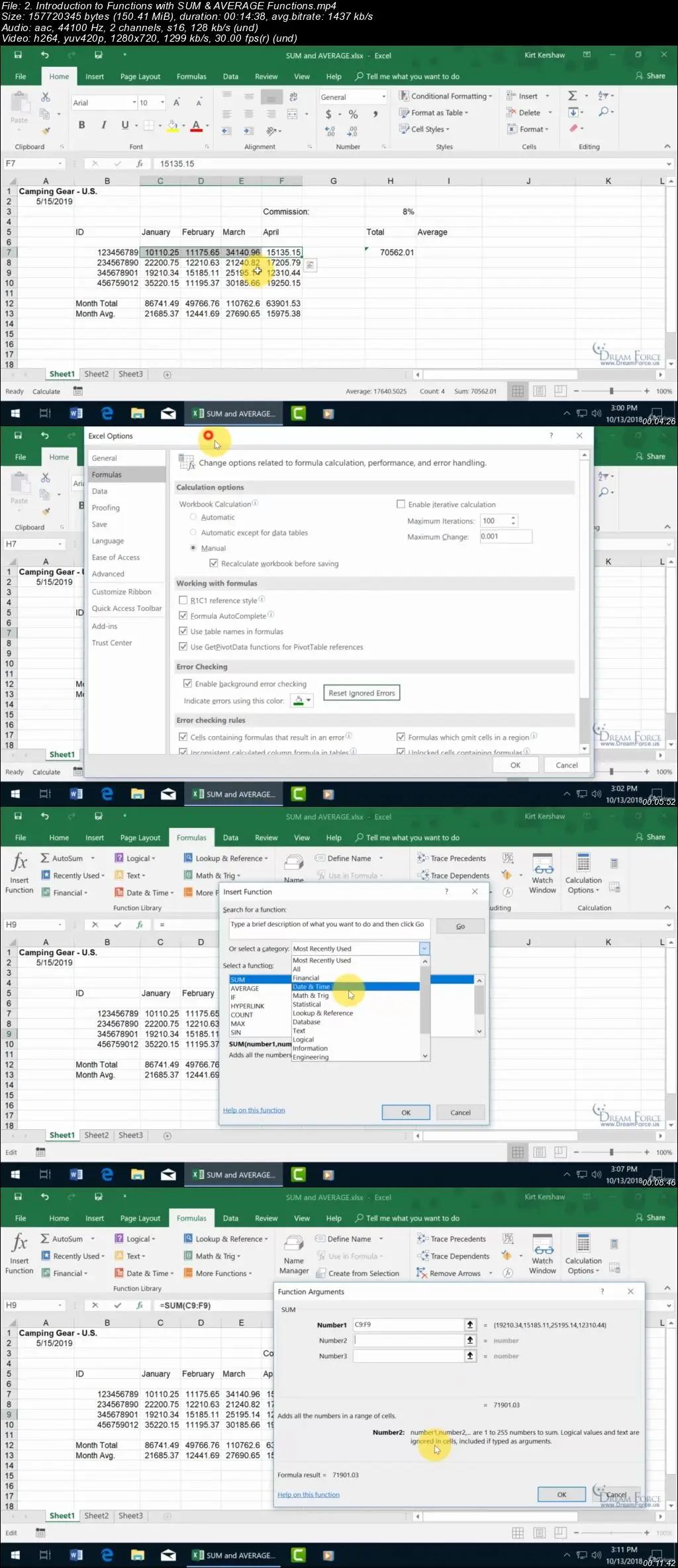Screen dimensions: 678x1568
Task: Open the Advanced category in Excel Options
Action: pos(126,574)
